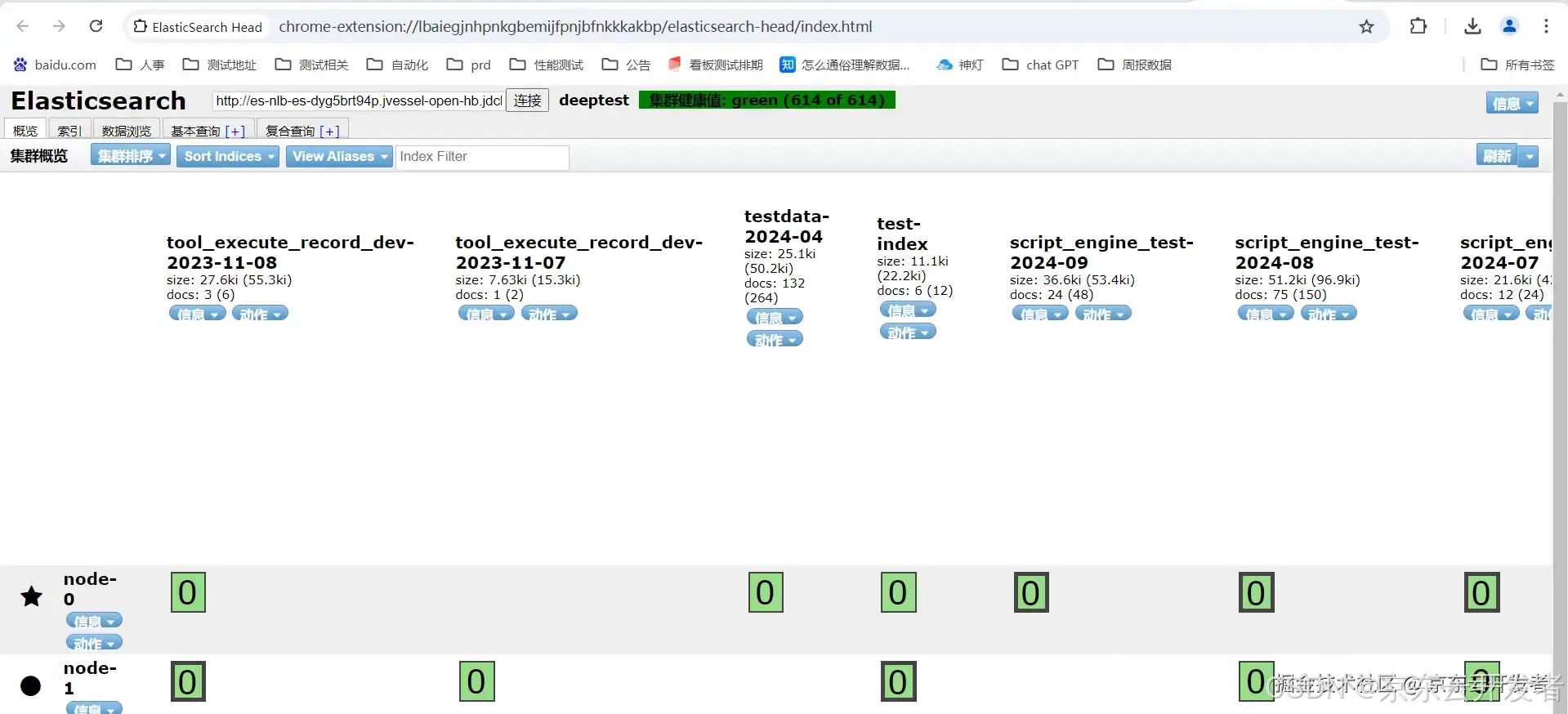Open Sort Indices dropdown
1568x714 pixels.
click(x=229, y=156)
